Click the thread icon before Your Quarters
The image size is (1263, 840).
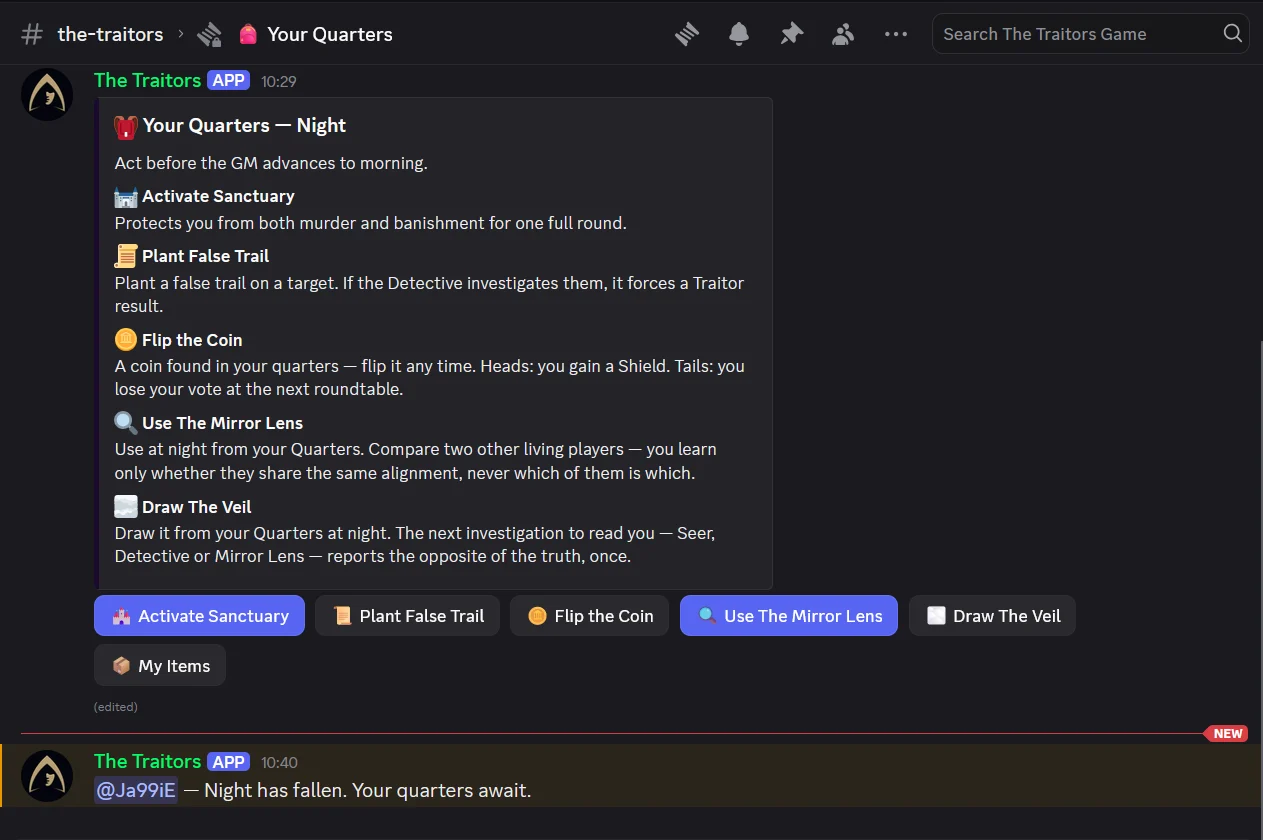coord(209,35)
